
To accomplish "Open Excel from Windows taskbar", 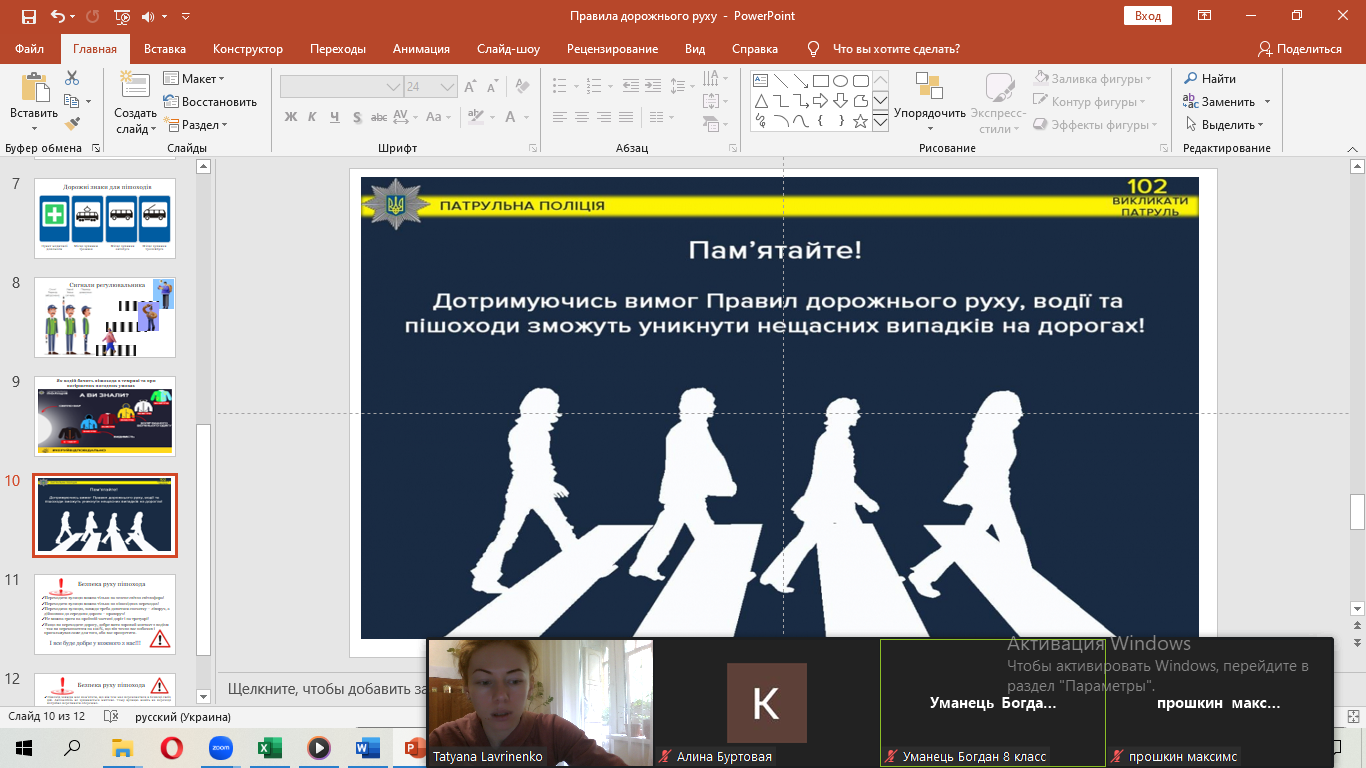I will 270,747.
